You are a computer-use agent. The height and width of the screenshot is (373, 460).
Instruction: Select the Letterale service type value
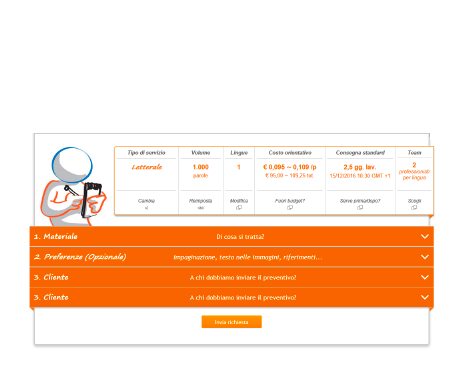(x=147, y=167)
